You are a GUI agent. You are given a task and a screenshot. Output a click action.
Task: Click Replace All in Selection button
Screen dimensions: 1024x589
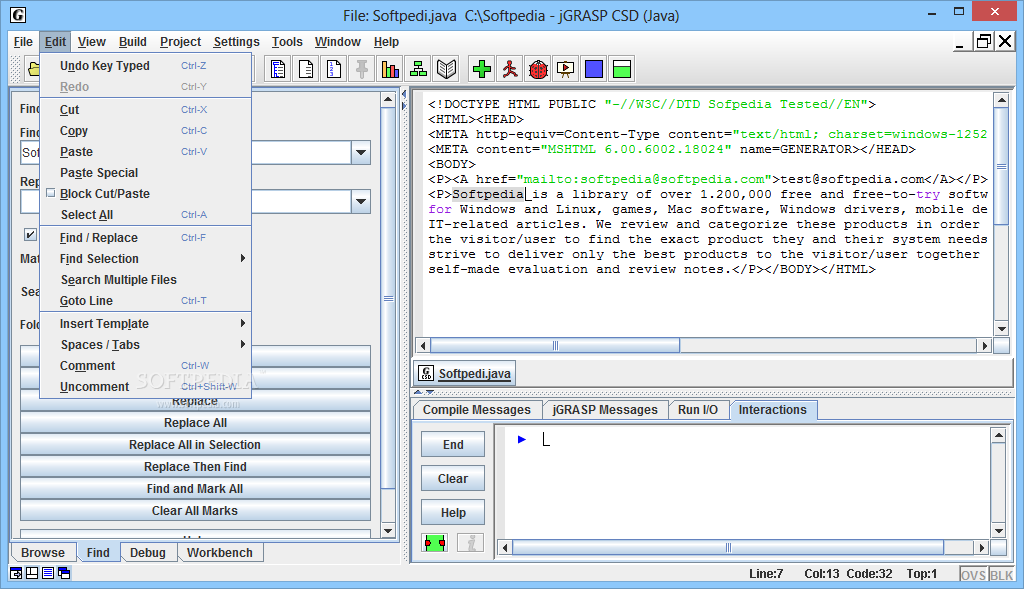(195, 445)
